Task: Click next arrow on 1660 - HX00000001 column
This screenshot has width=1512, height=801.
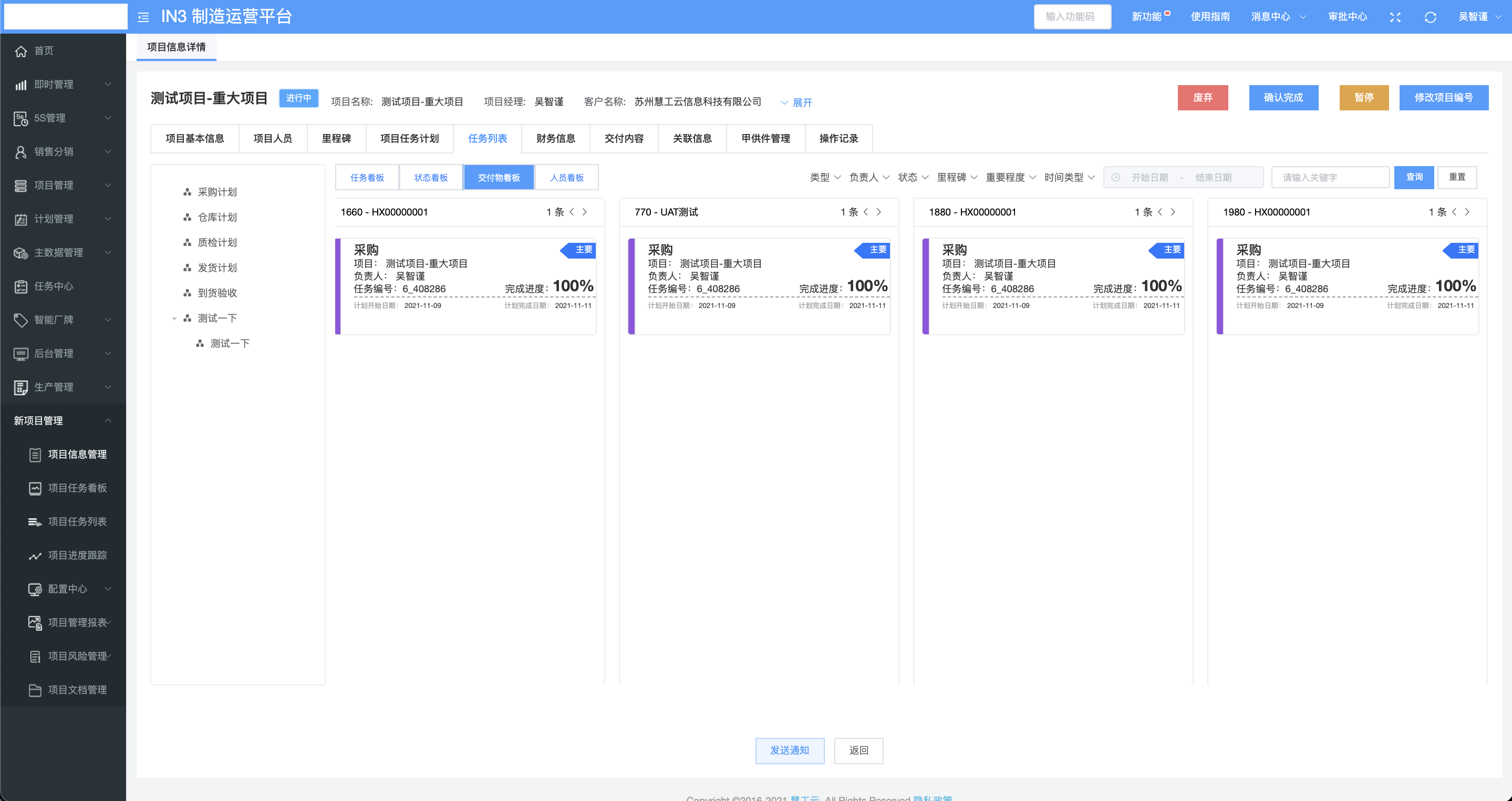Action: click(585, 212)
